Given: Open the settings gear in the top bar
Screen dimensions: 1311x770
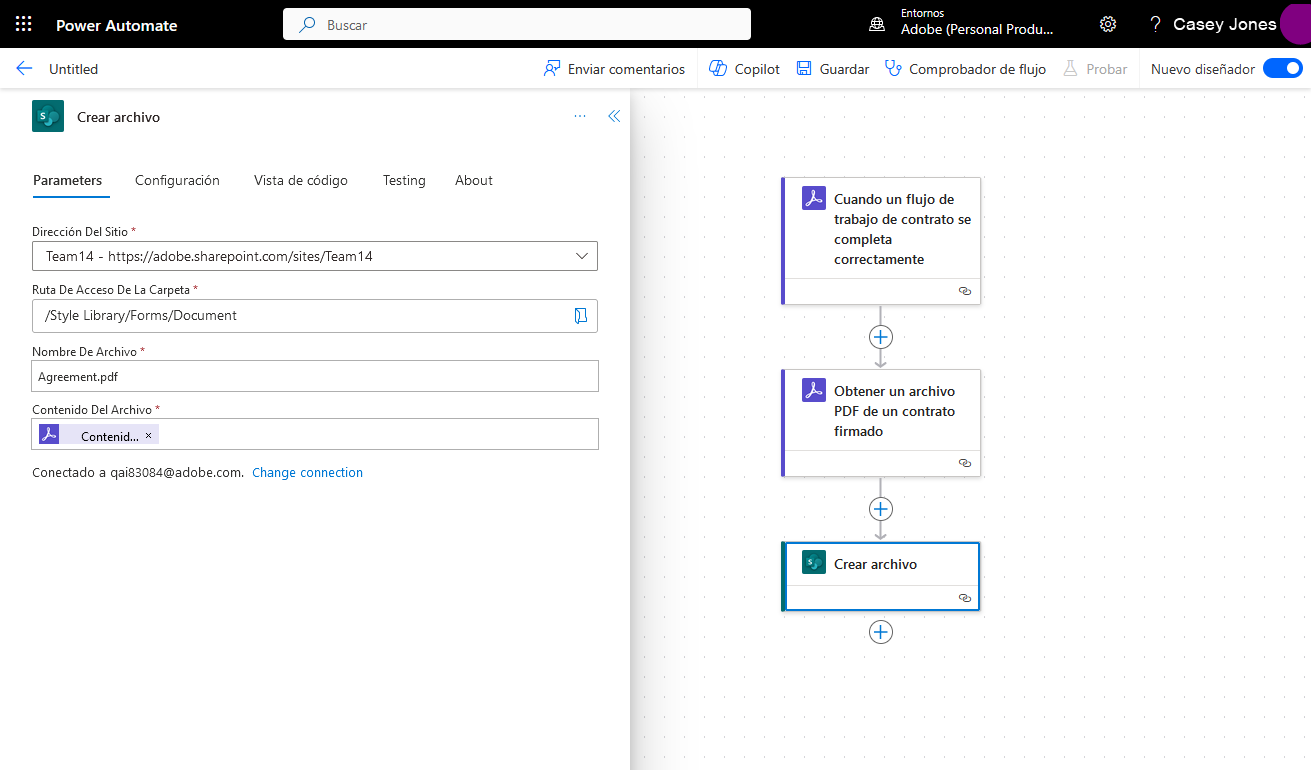Looking at the screenshot, I should (1107, 23).
